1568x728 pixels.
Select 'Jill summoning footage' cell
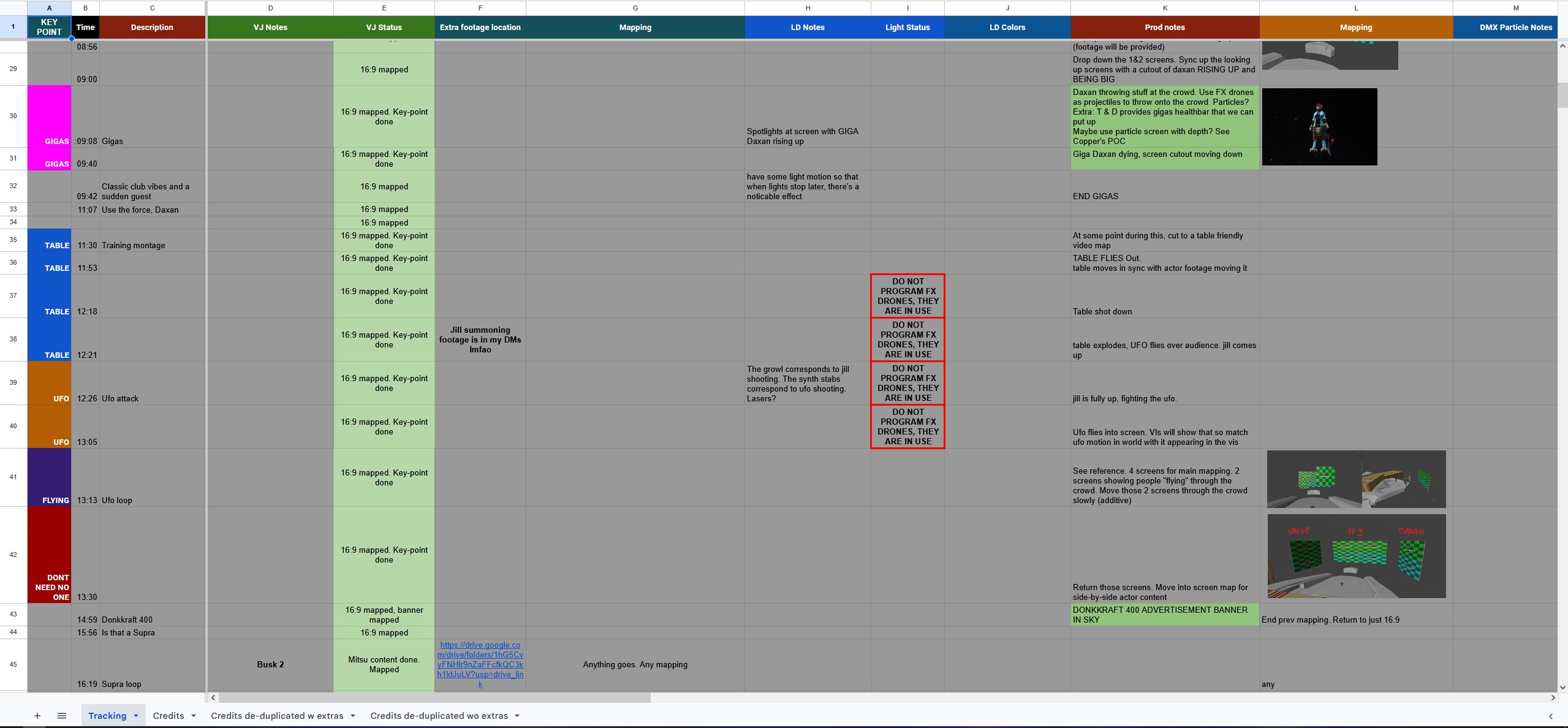(x=480, y=339)
